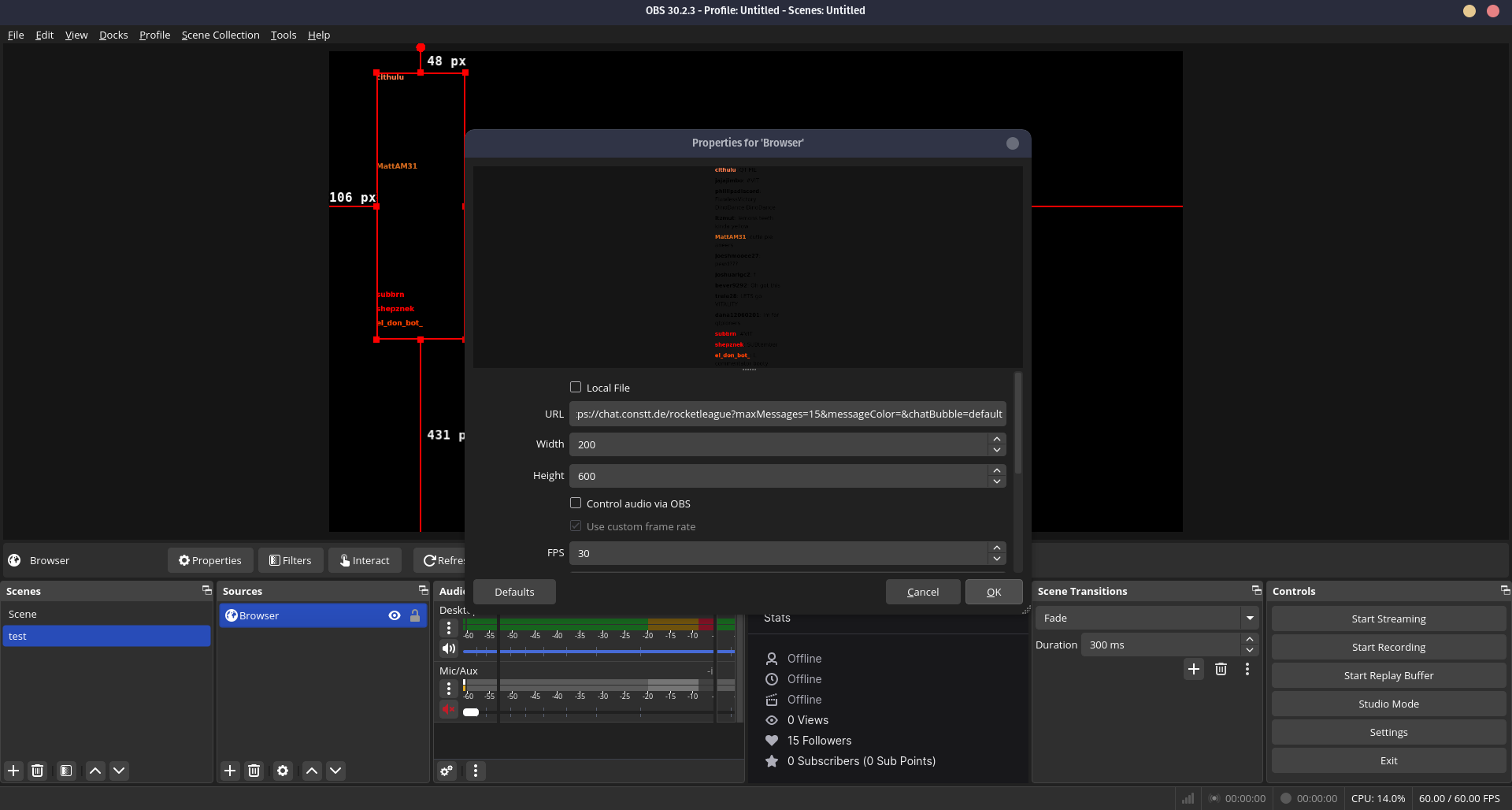Lock toggle for the Browser source
This screenshot has height=810, width=1512.
tap(415, 615)
